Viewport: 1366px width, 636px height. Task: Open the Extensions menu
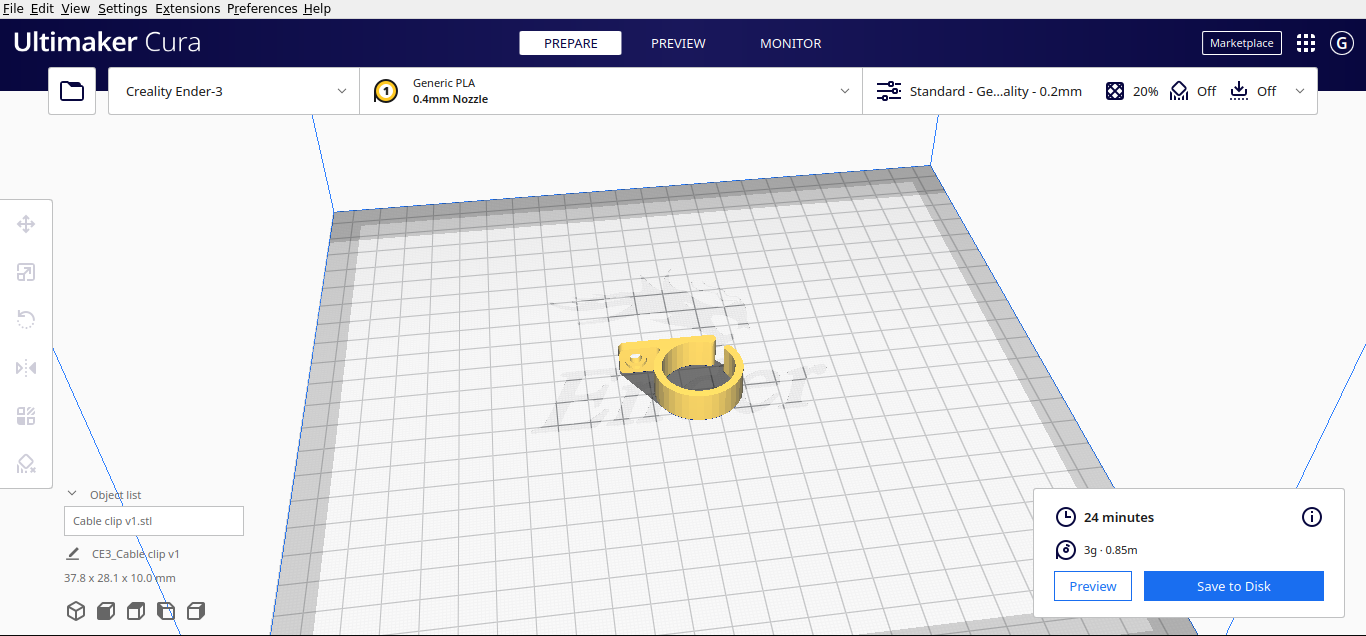point(187,8)
